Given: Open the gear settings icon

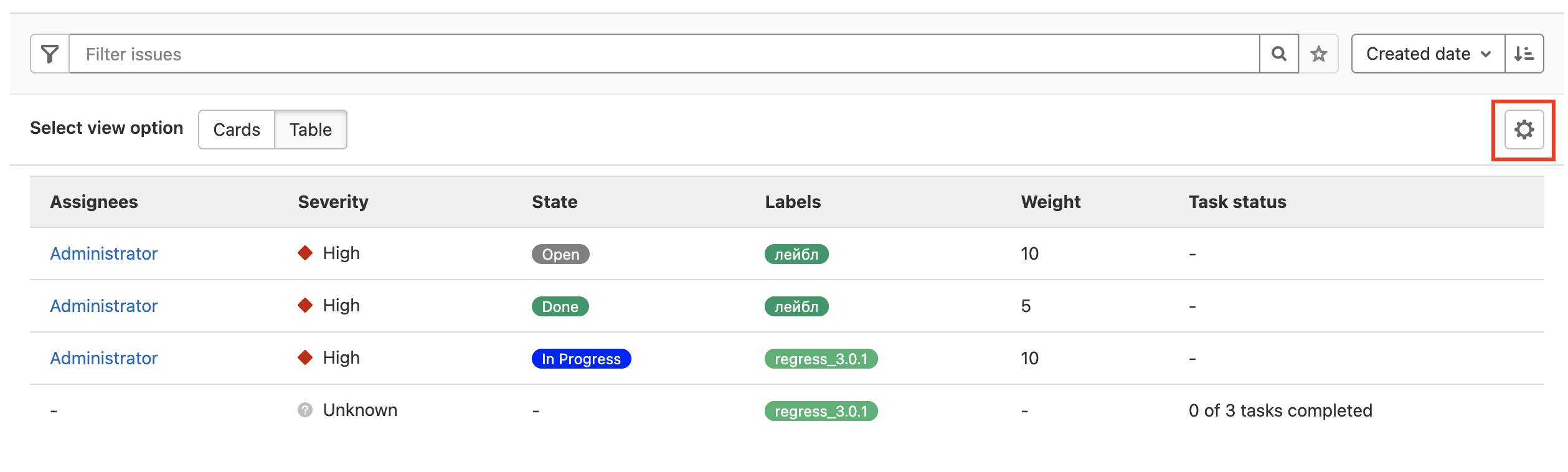Looking at the screenshot, I should 1524,130.
